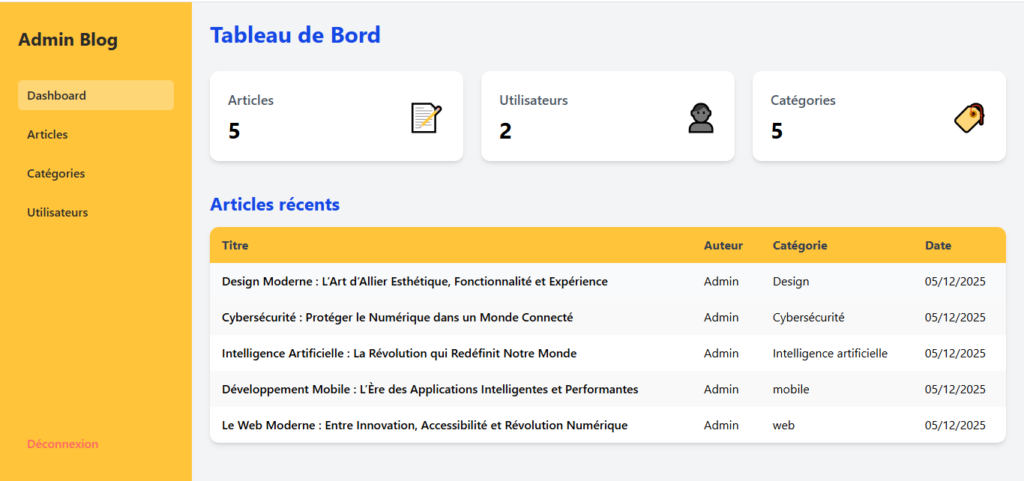Click the Articles card label

[x=251, y=101]
